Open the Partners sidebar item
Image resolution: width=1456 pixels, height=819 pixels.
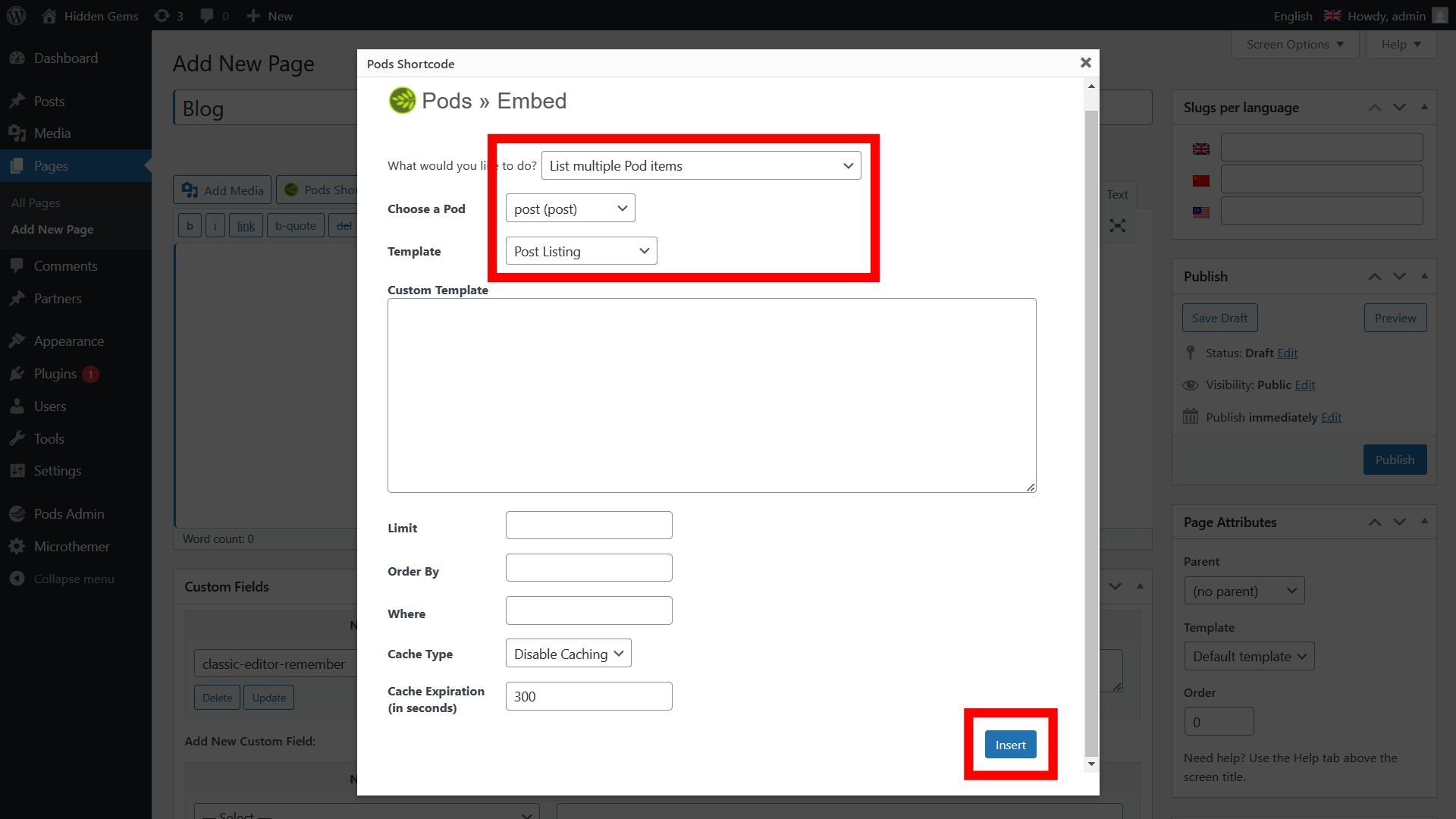(x=58, y=298)
